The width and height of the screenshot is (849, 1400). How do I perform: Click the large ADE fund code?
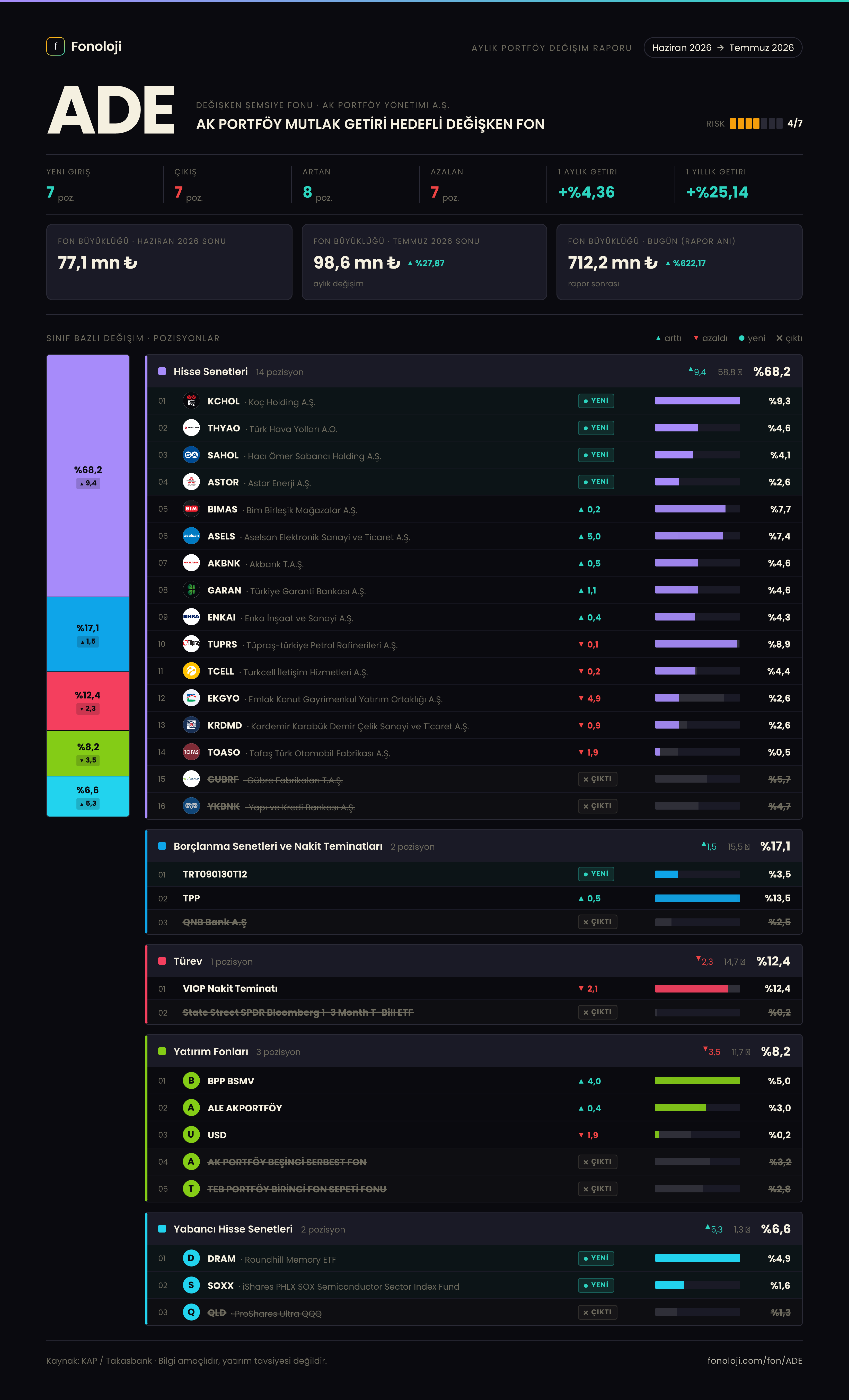(x=111, y=110)
